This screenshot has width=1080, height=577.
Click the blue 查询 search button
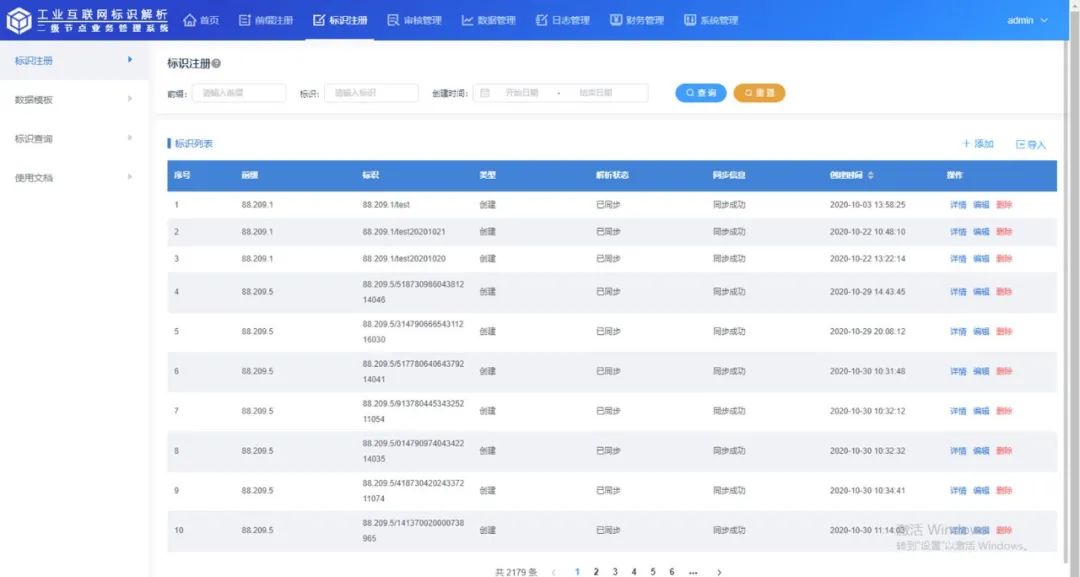[700, 93]
